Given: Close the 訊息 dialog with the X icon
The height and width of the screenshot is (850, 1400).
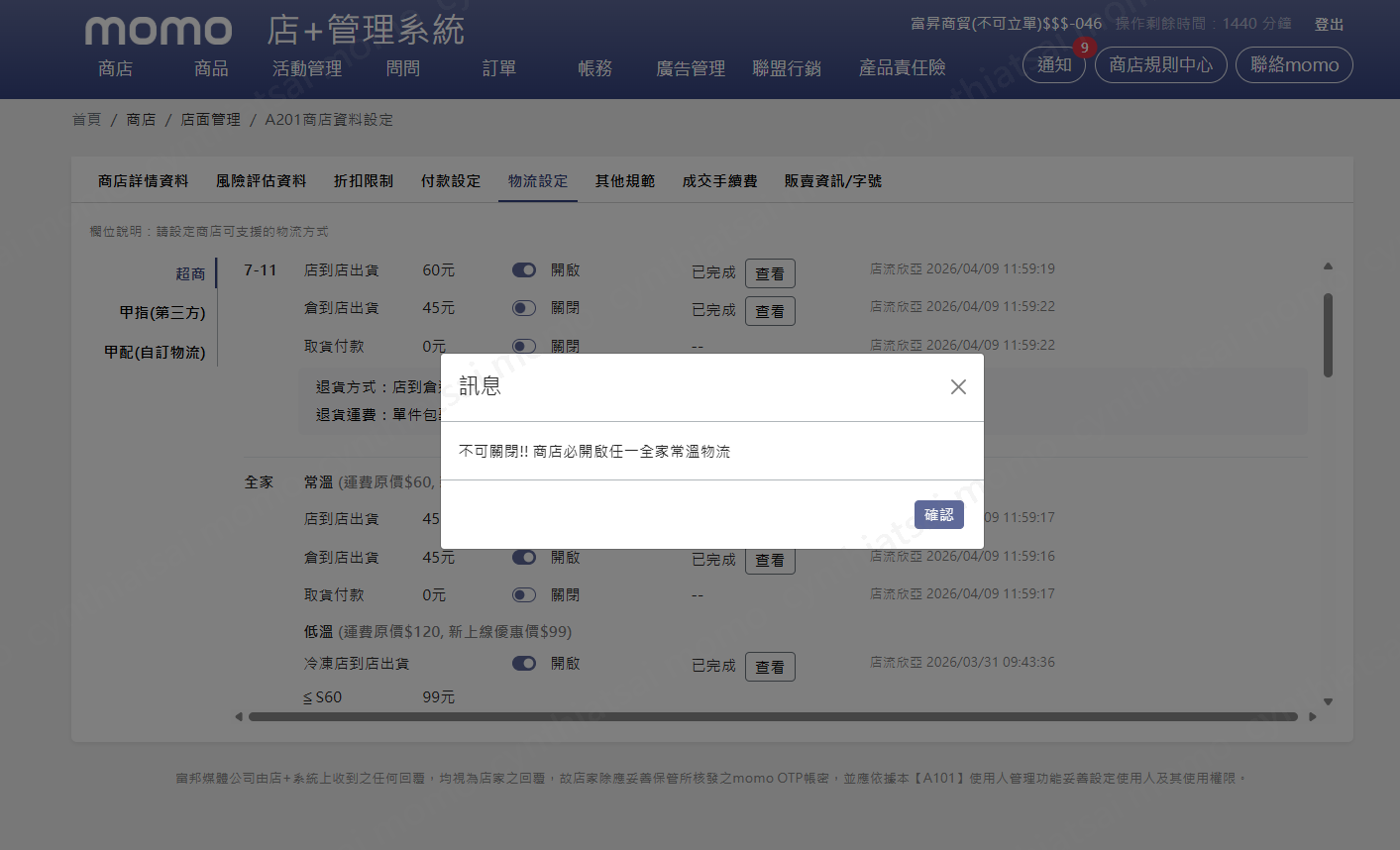Looking at the screenshot, I should coord(958,387).
